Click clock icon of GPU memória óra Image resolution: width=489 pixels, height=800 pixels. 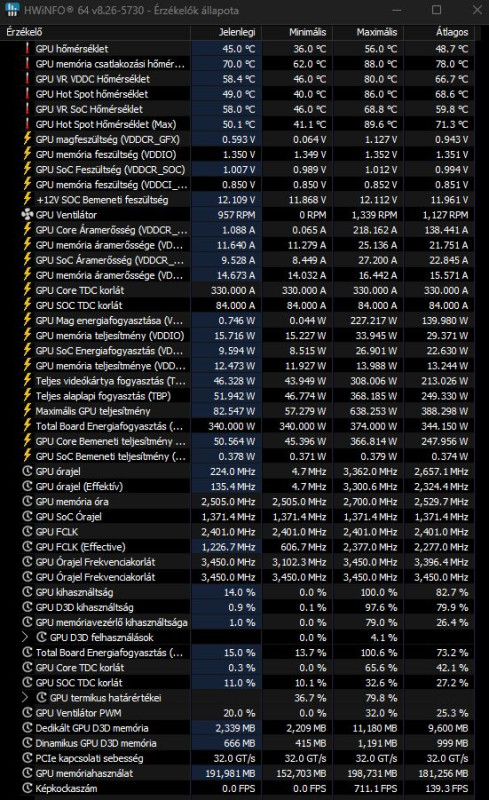coord(28,502)
